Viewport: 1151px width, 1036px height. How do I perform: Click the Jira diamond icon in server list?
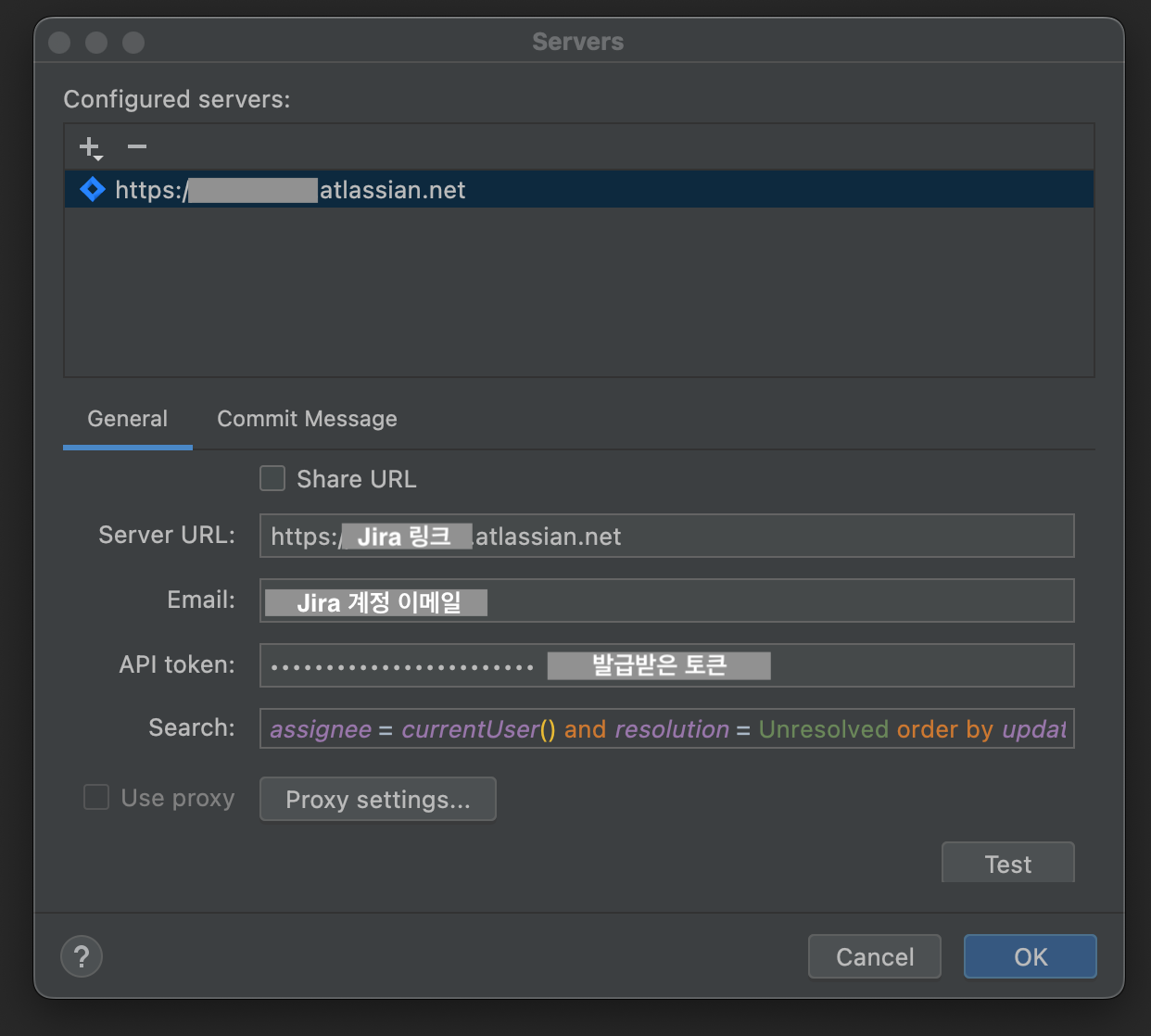pyautogui.click(x=93, y=189)
